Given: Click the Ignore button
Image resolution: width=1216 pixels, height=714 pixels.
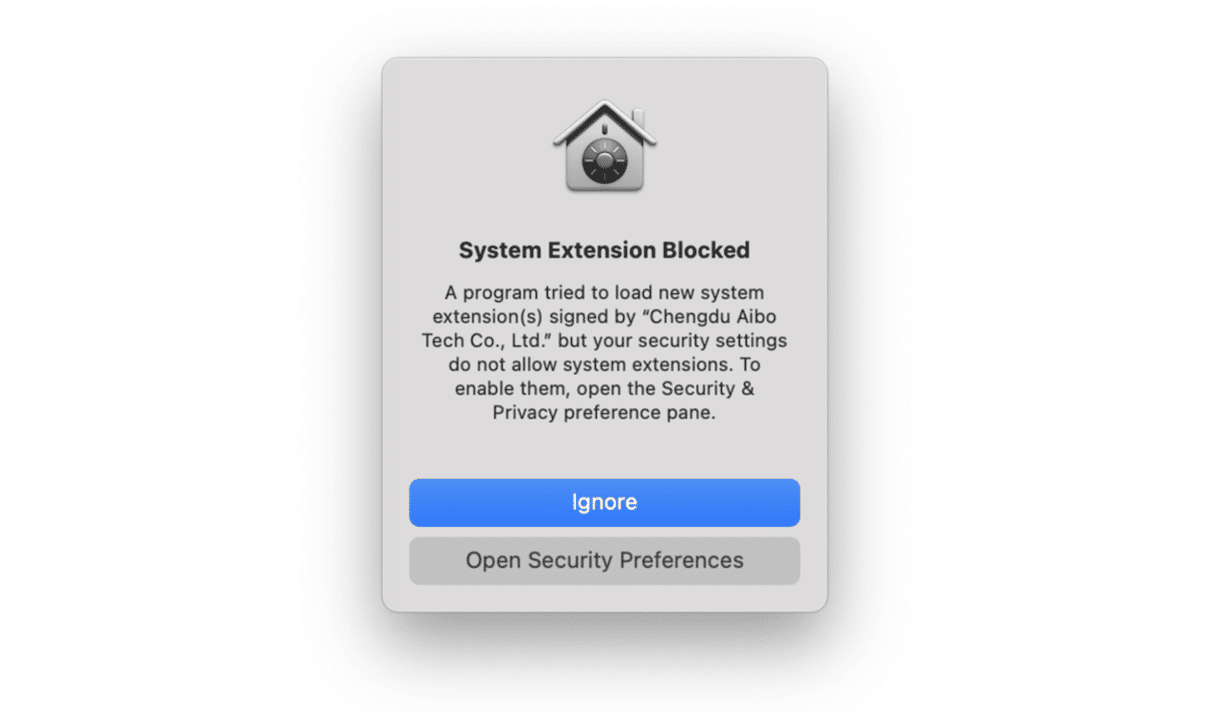Looking at the screenshot, I should coord(604,502).
